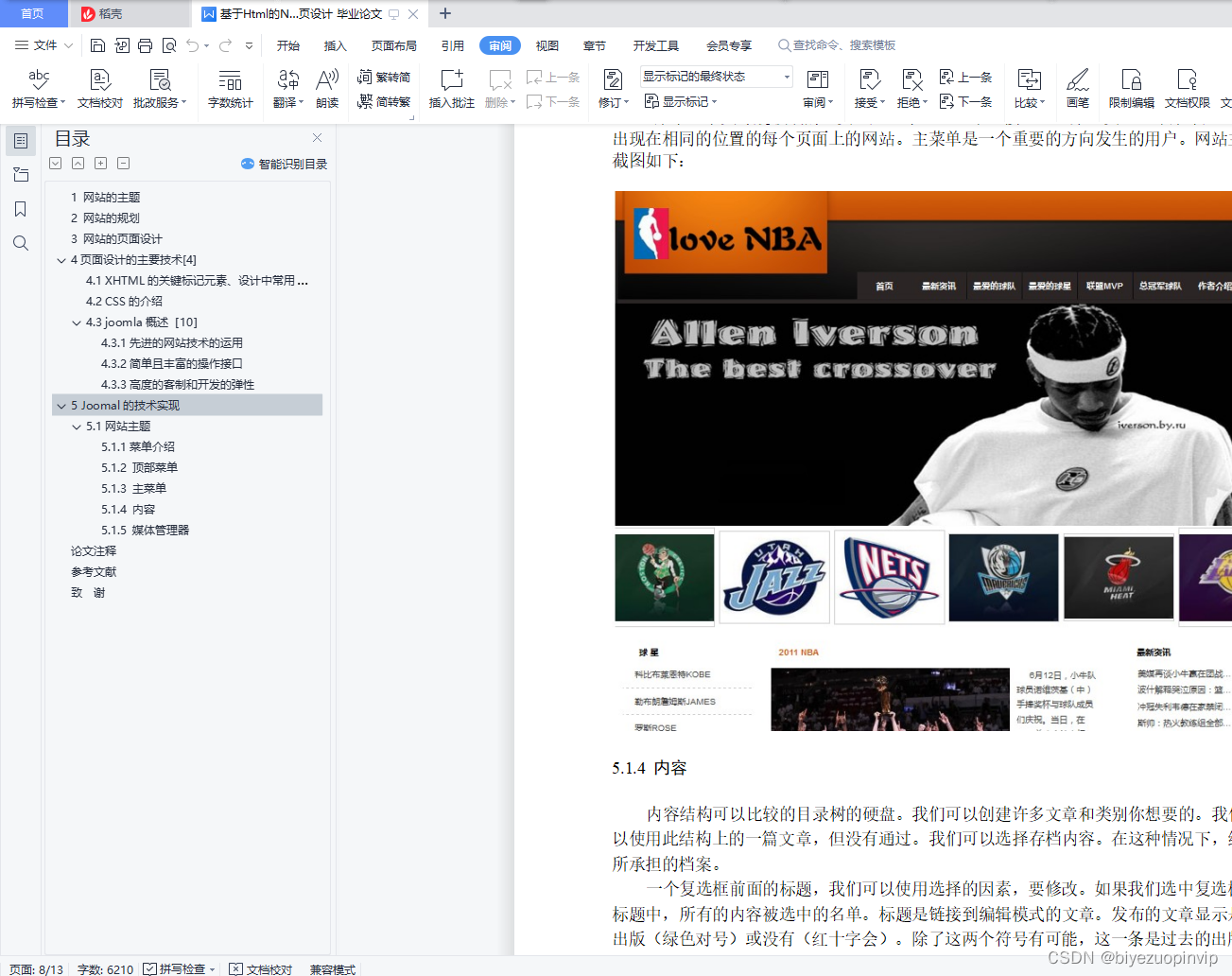Switch to 插入 ribbon tab
This screenshot has width=1232, height=976.
coord(336,45)
